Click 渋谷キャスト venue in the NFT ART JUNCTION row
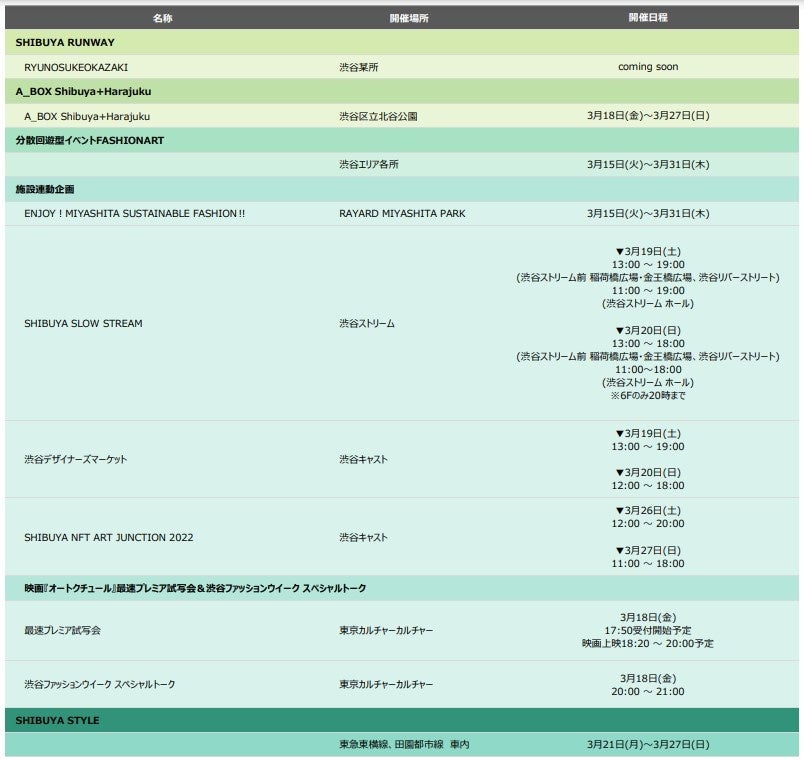Image resolution: width=804 pixels, height=760 pixels. point(363,537)
